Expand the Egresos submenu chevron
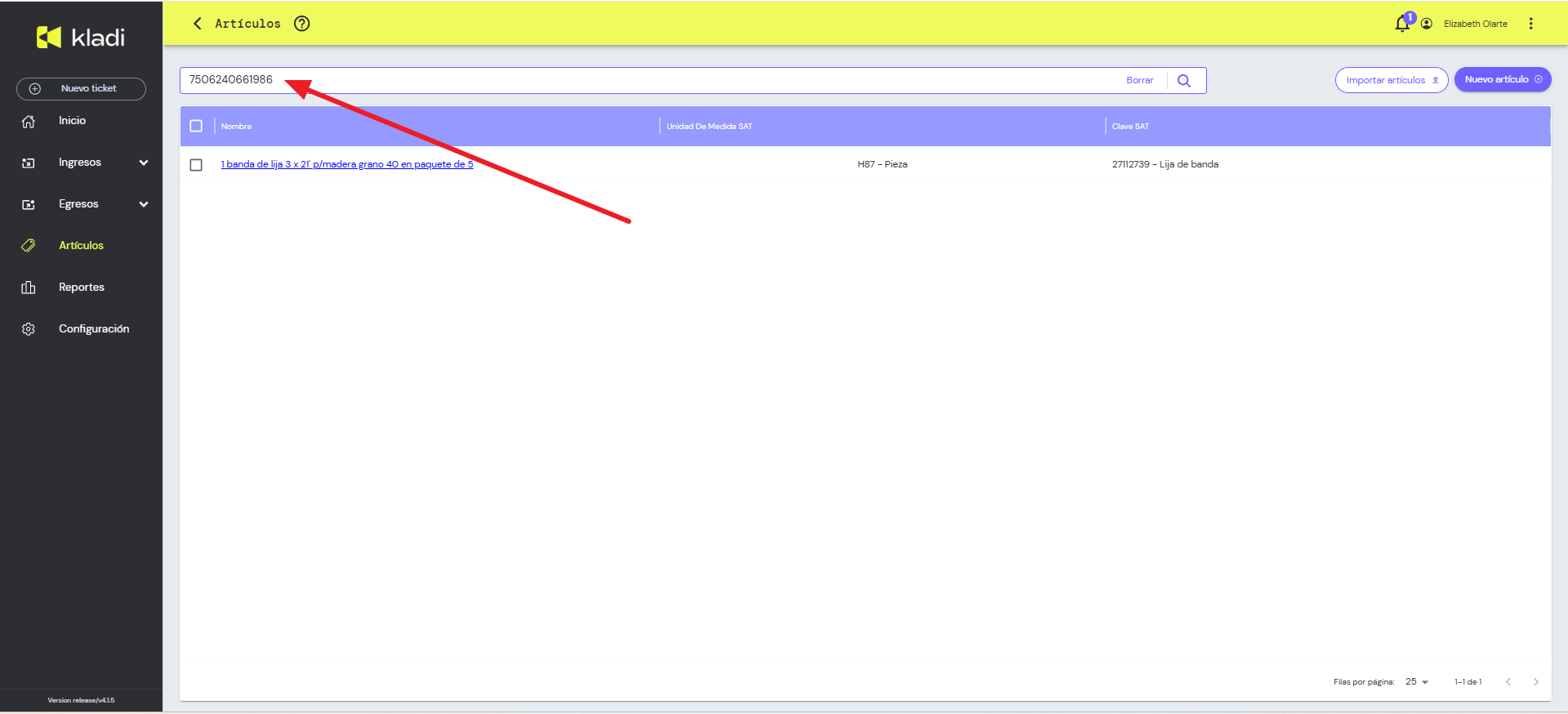The width and height of the screenshot is (1568, 714). coord(144,204)
